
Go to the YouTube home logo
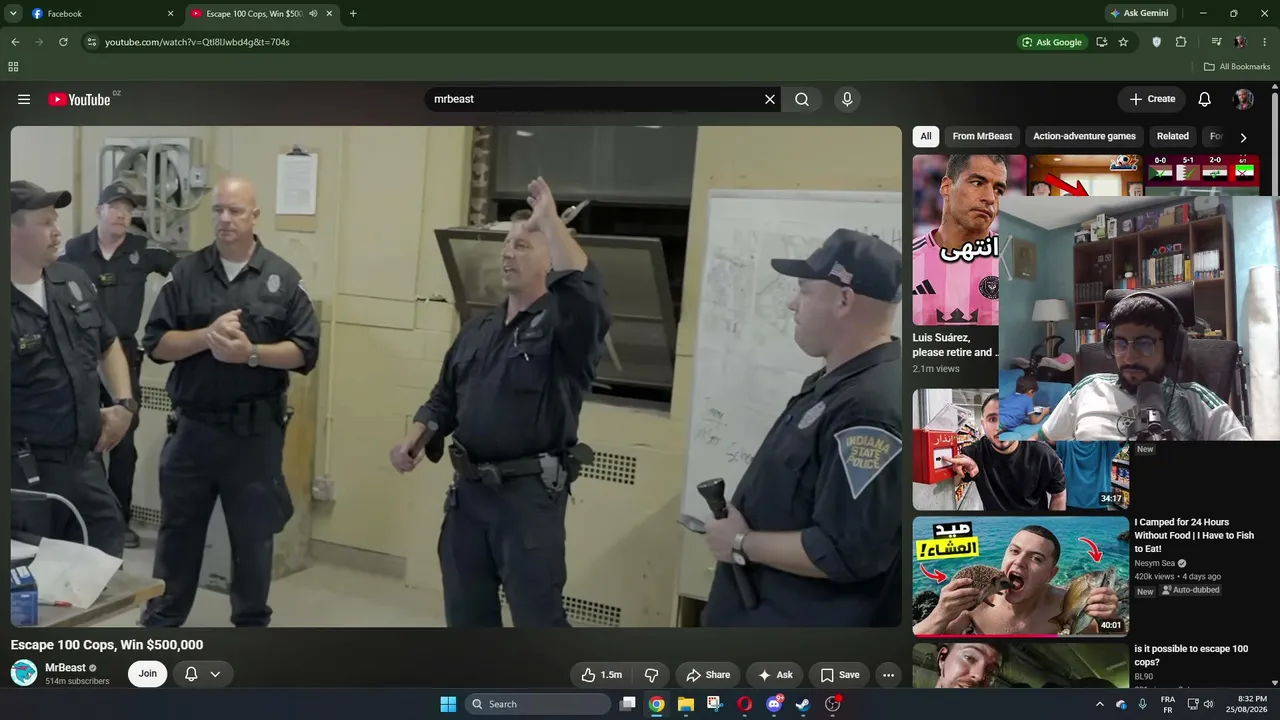click(79, 99)
